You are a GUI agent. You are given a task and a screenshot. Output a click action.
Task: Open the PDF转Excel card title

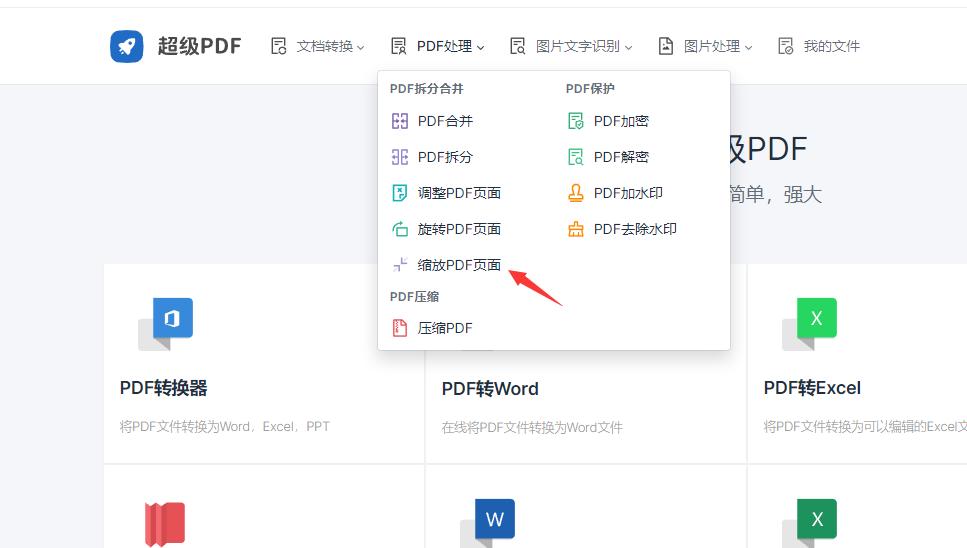812,388
